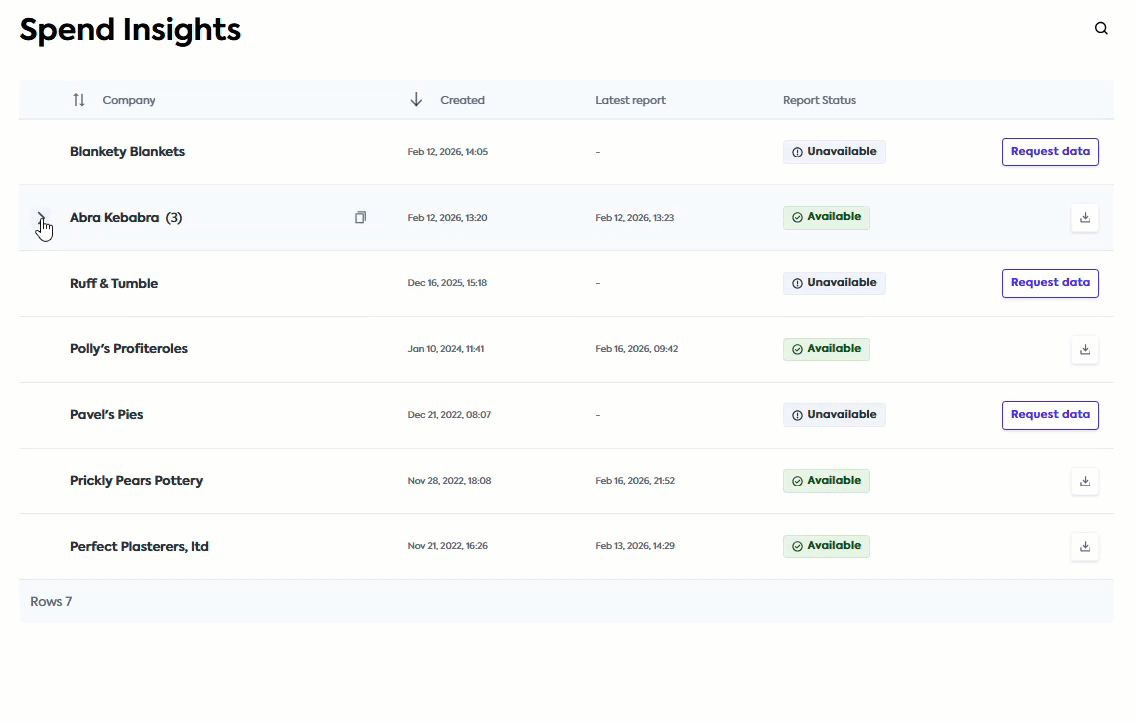This screenshot has height=722, width=1136.
Task: Click the descending arrow on Created column
Action: (x=416, y=99)
